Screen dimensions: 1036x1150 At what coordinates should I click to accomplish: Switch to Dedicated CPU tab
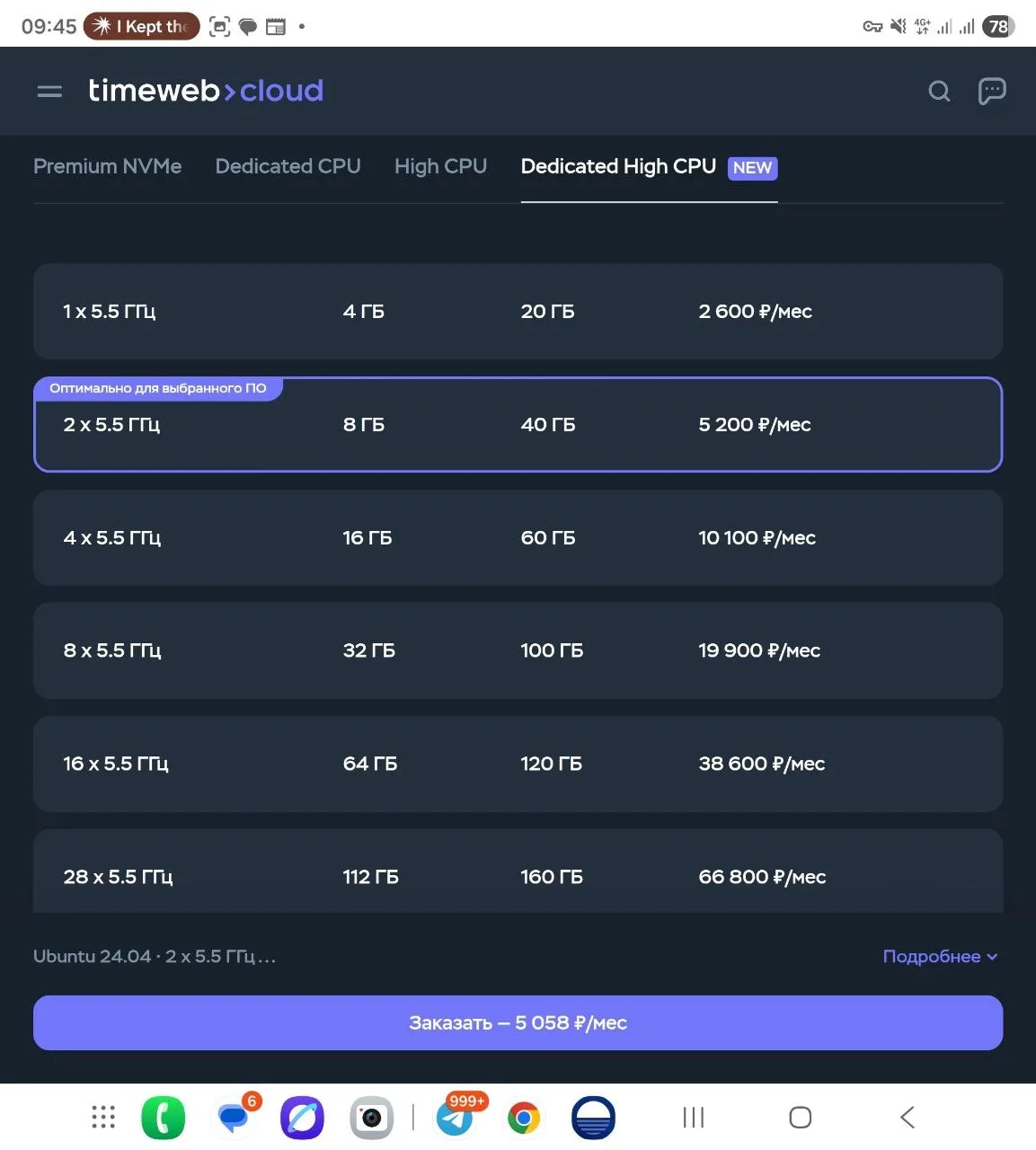tap(288, 166)
